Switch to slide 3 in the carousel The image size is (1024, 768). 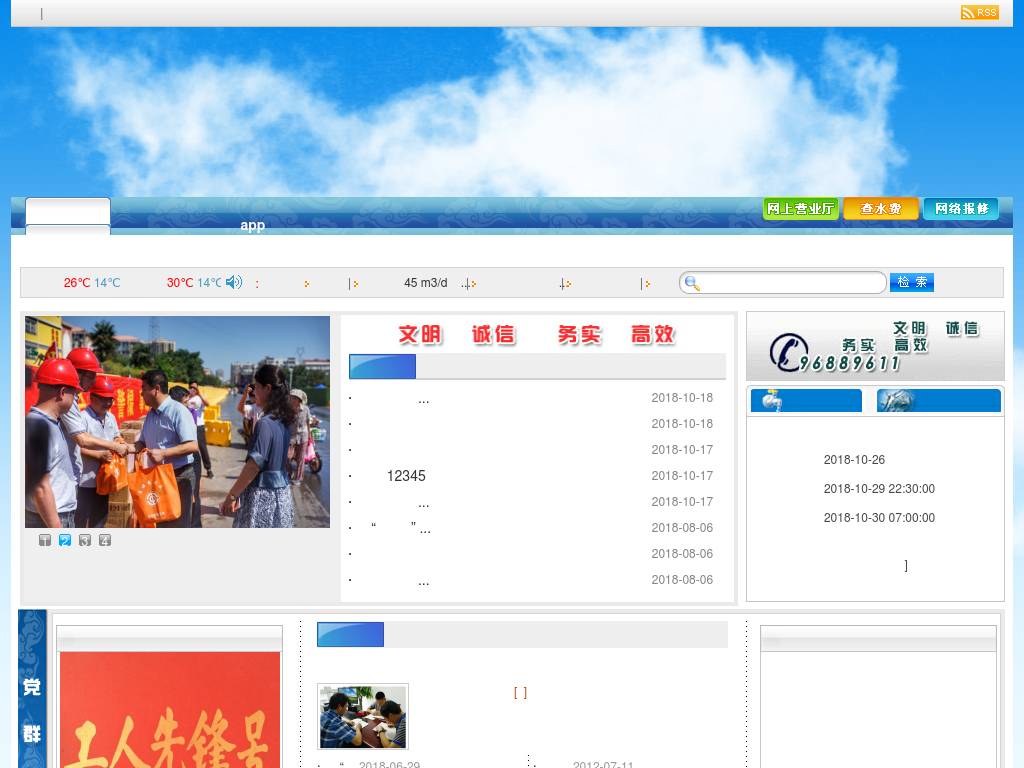(85, 540)
